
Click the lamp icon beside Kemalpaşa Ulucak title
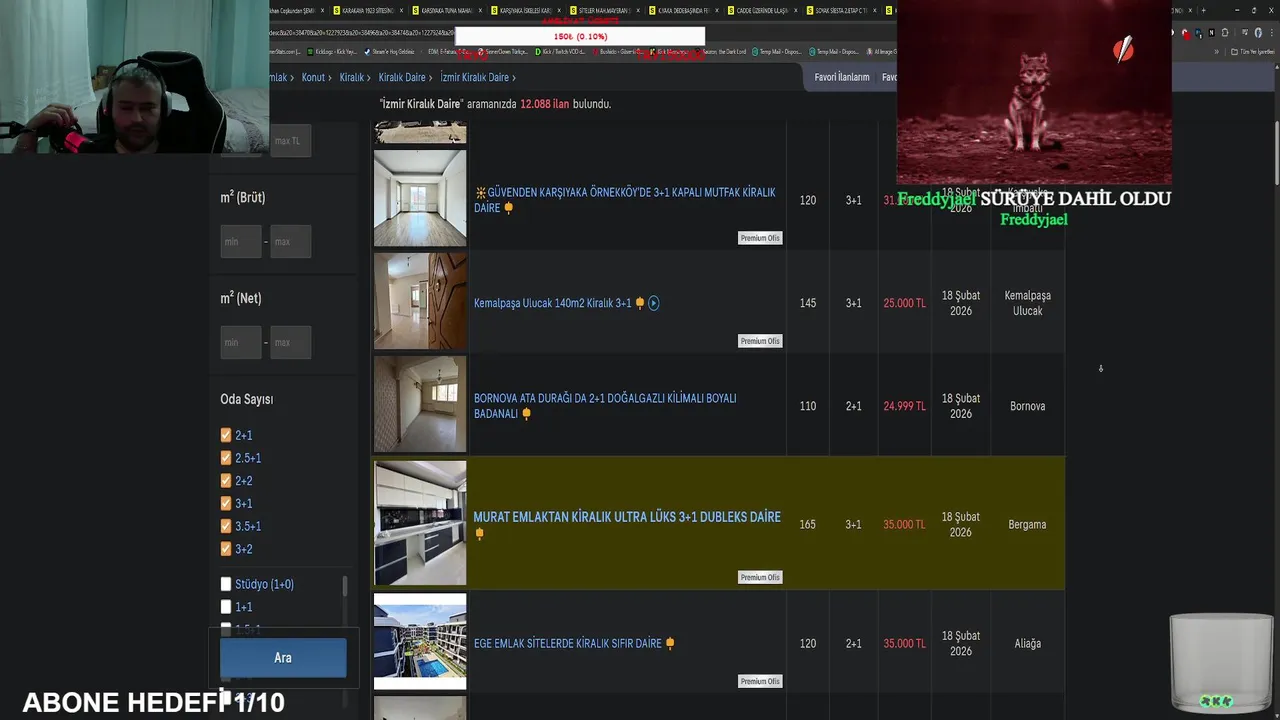click(x=640, y=303)
